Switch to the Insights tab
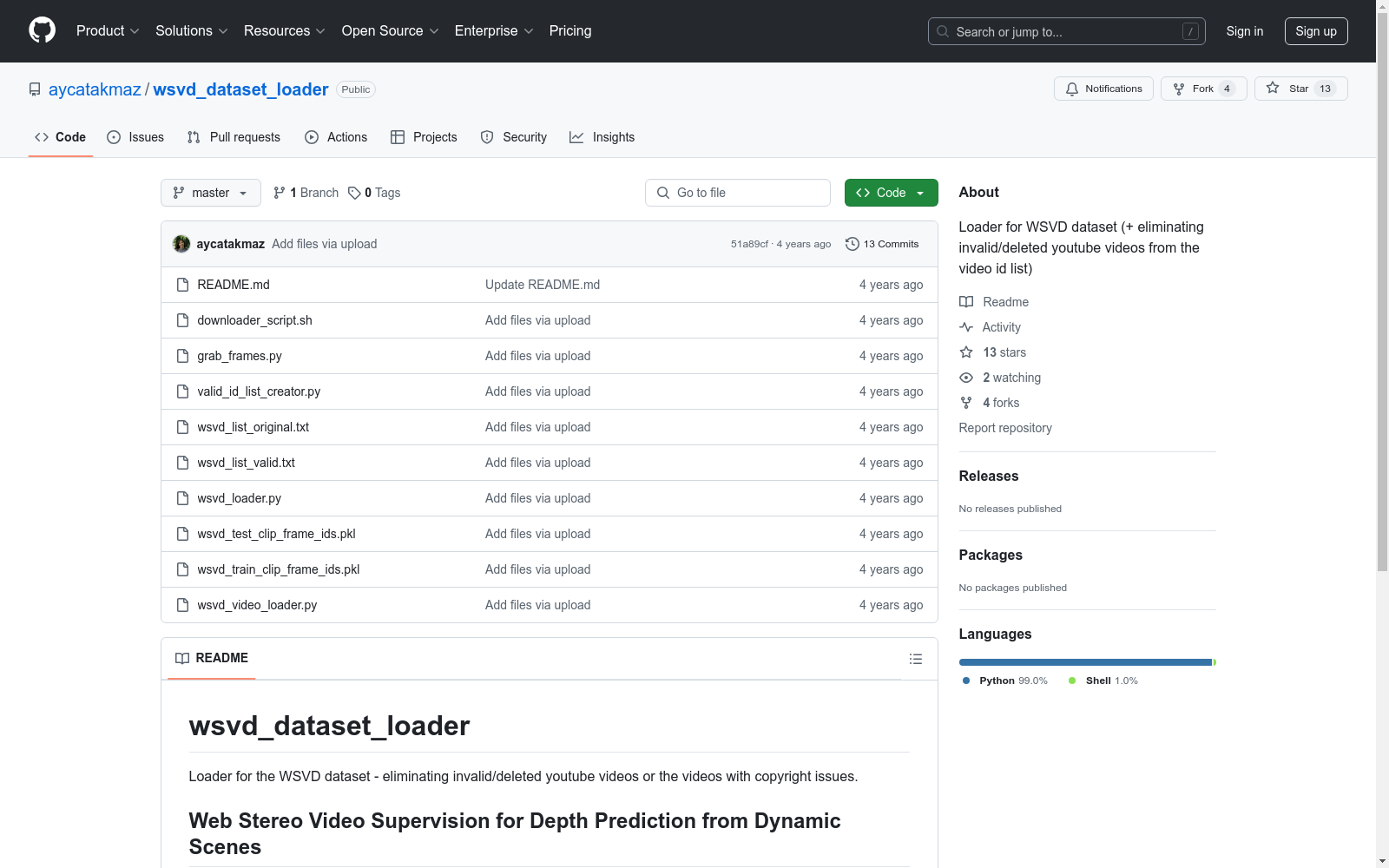This screenshot has width=1389, height=868. tap(602, 137)
